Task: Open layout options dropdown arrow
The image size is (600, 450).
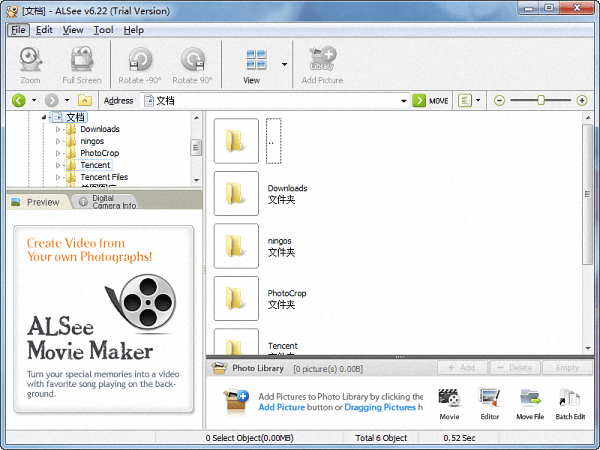Action: (478, 101)
